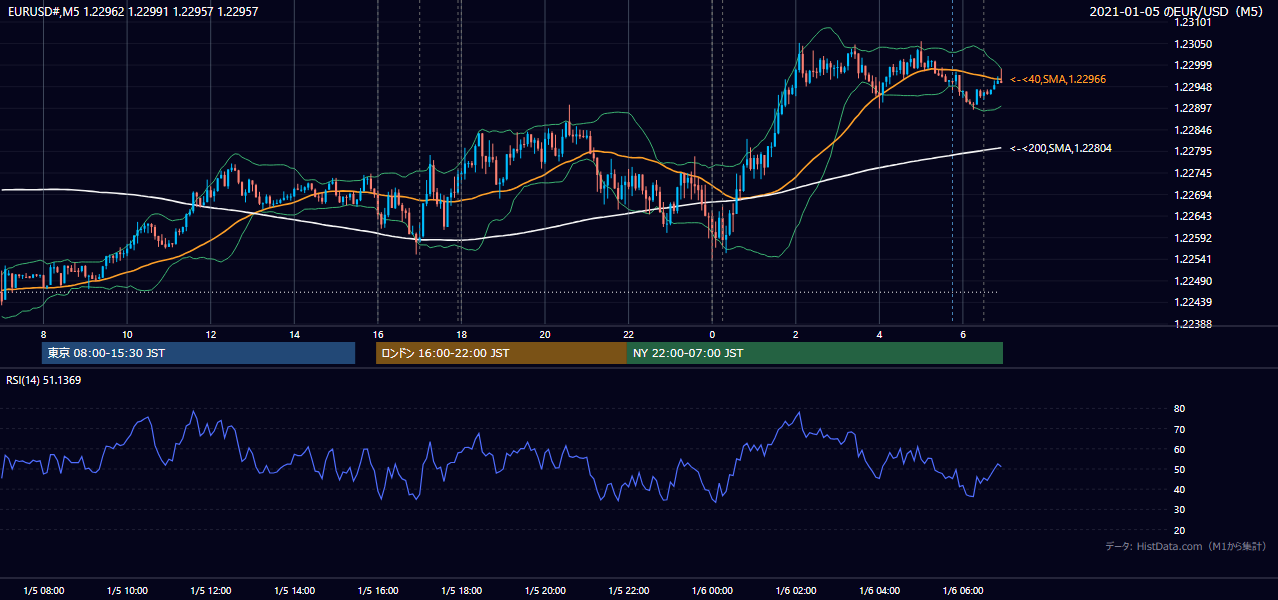The width and height of the screenshot is (1278, 600).
Task: Click RSI axis level 30
Action: pyautogui.click(x=1180, y=510)
